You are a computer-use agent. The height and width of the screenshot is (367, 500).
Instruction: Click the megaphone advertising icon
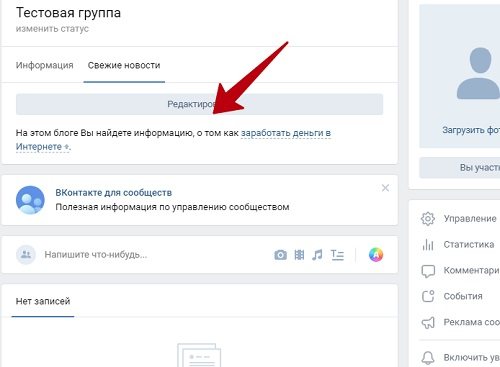[x=428, y=322]
